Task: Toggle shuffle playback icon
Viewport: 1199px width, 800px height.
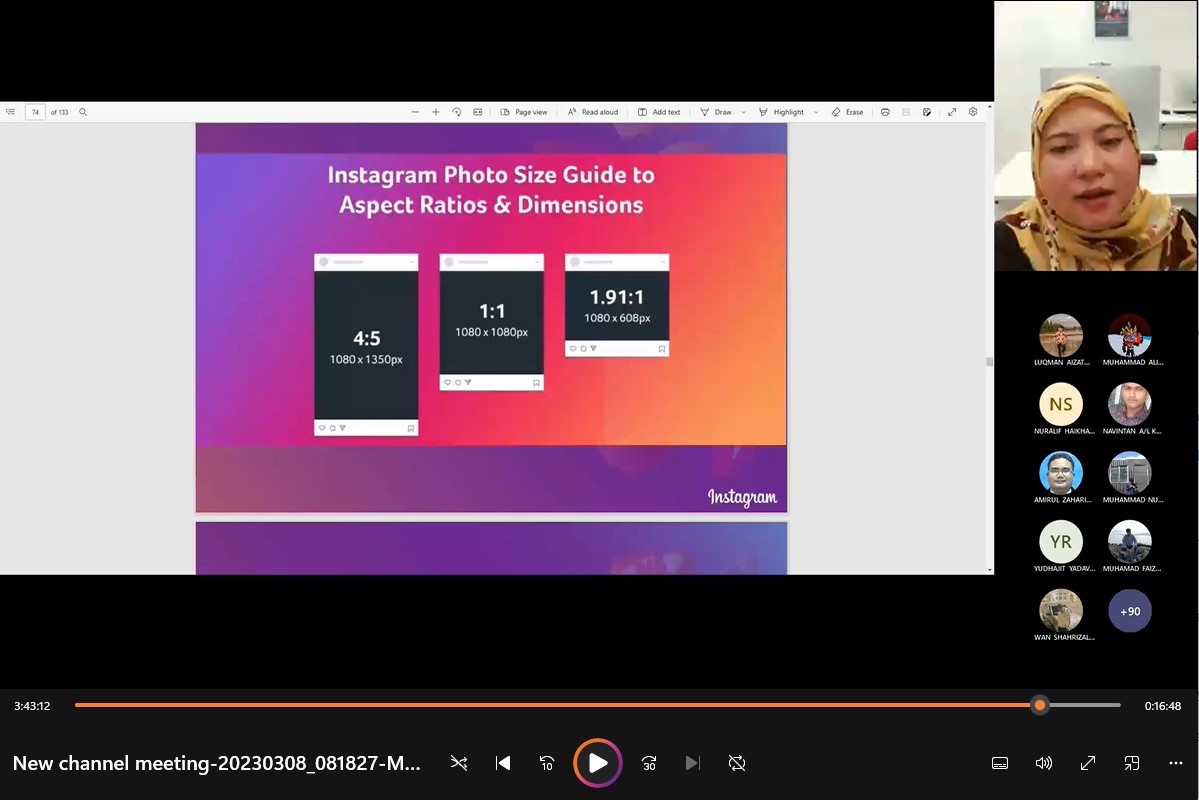Action: pos(459,763)
